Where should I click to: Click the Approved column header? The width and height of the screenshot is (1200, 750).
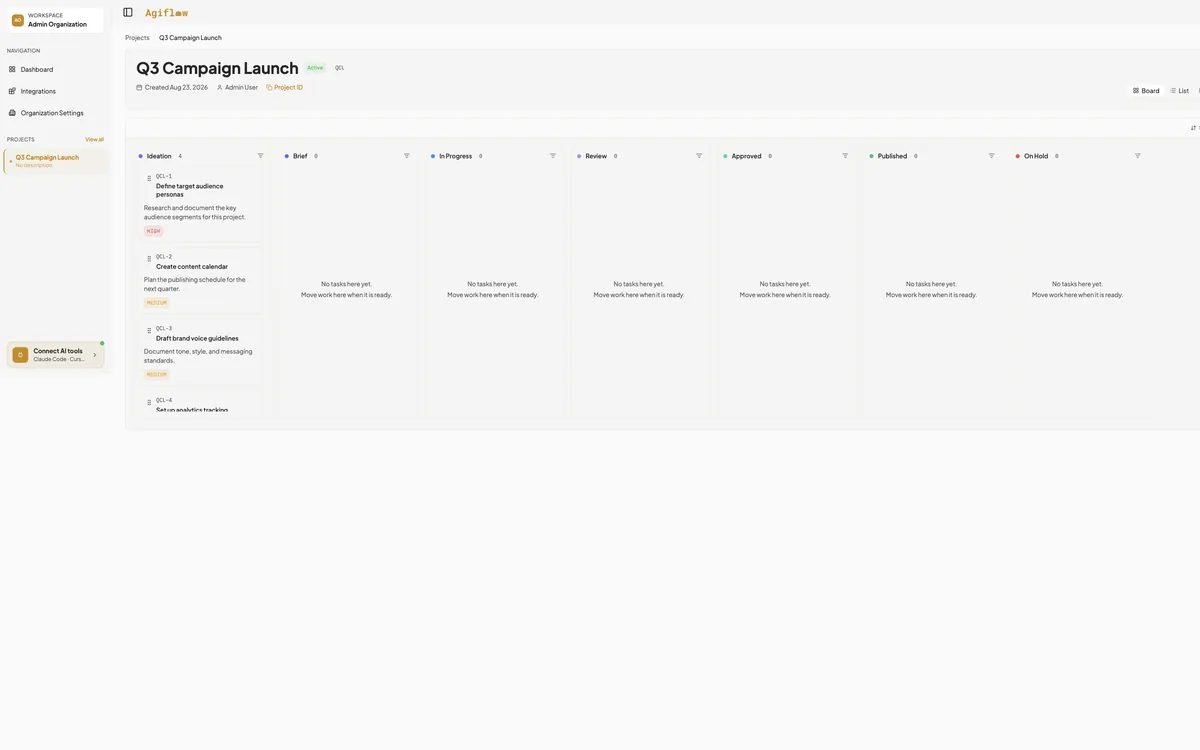(x=746, y=156)
